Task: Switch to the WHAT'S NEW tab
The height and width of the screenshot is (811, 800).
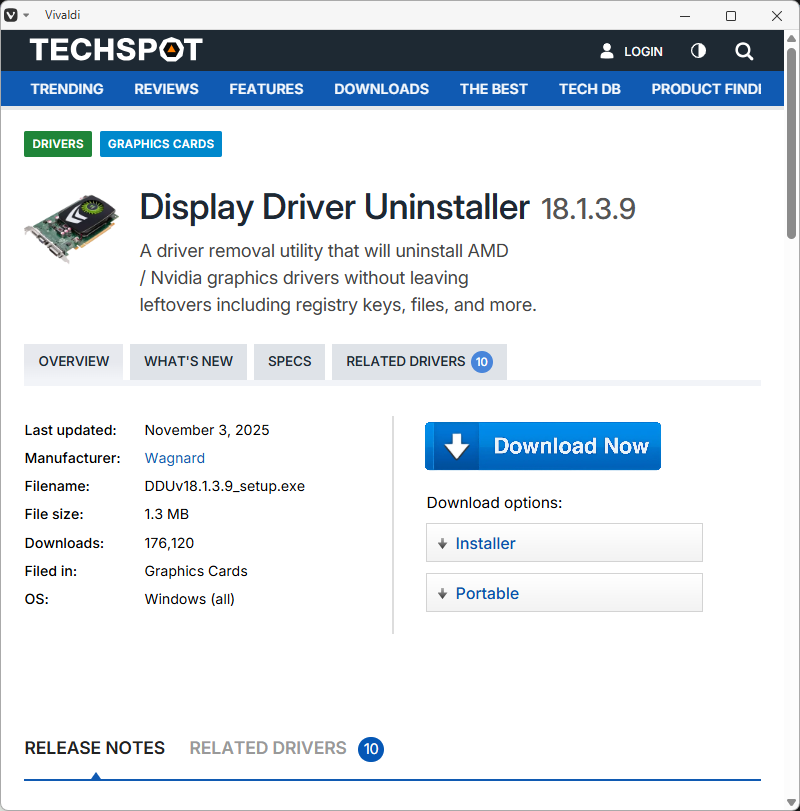Action: click(188, 362)
